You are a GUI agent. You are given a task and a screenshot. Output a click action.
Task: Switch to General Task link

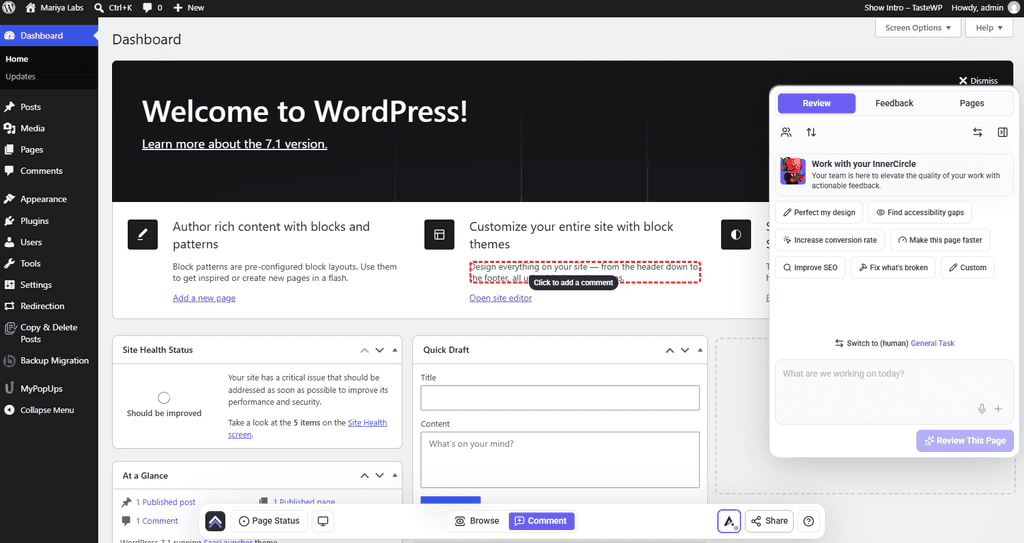coord(932,343)
